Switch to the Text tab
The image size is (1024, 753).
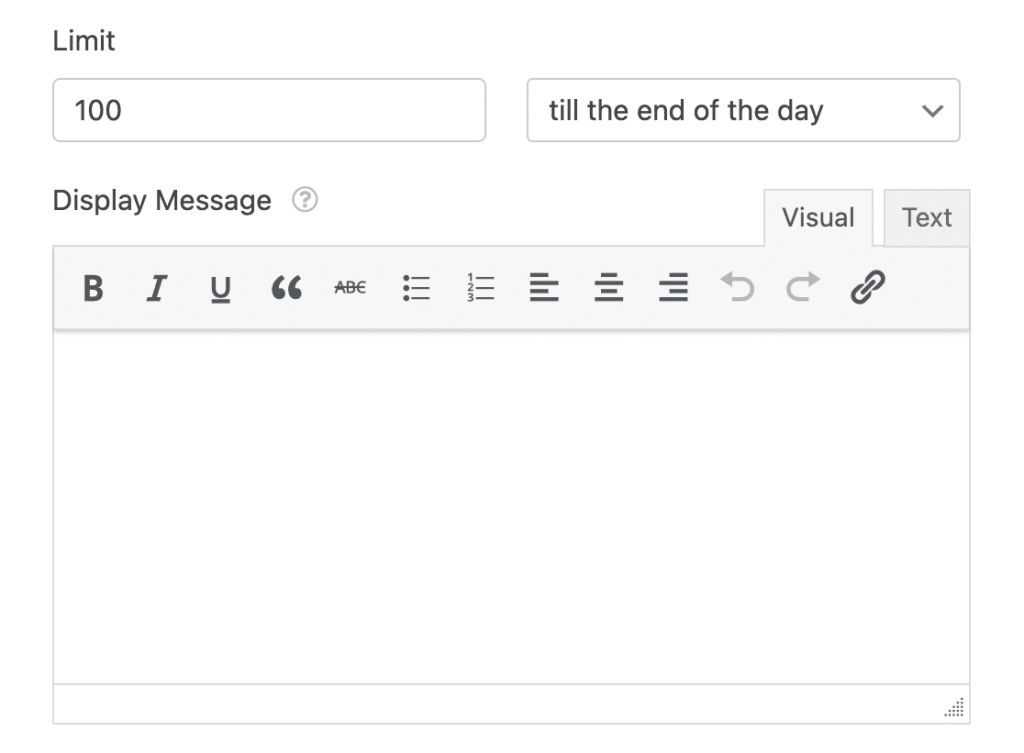pos(926,217)
